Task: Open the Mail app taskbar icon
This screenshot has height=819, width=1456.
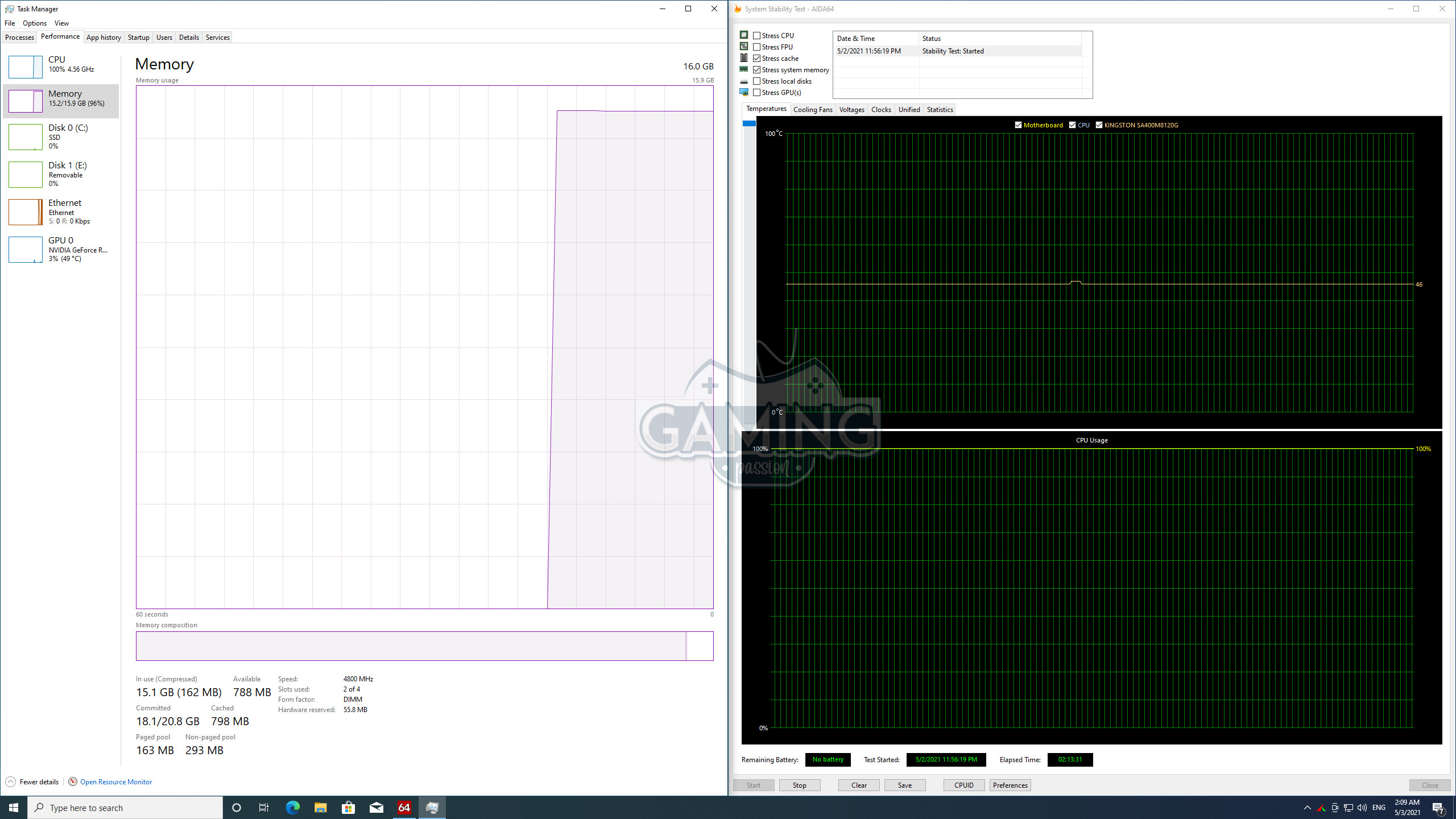Action: pyautogui.click(x=376, y=808)
